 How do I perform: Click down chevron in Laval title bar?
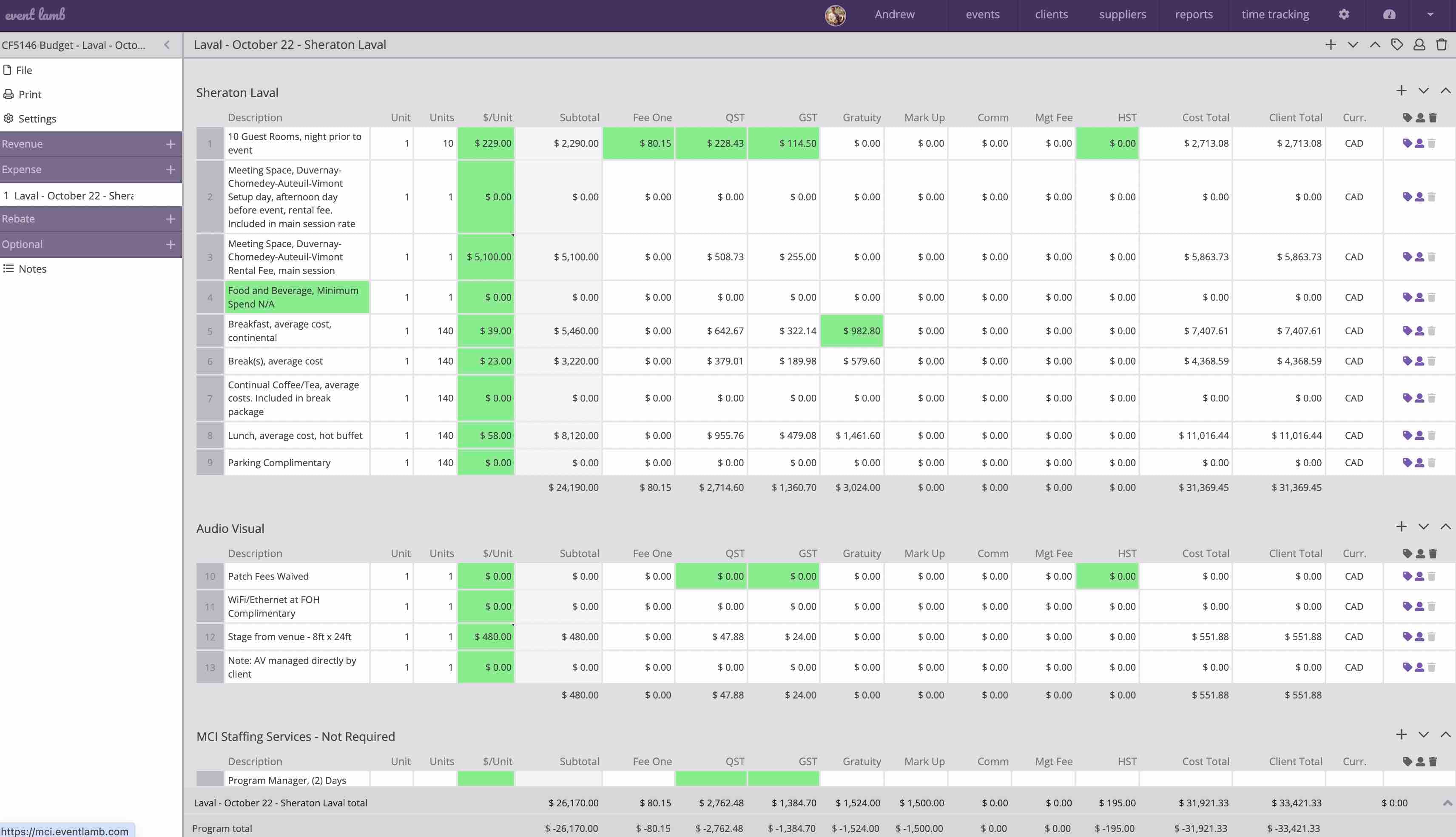(x=1353, y=45)
